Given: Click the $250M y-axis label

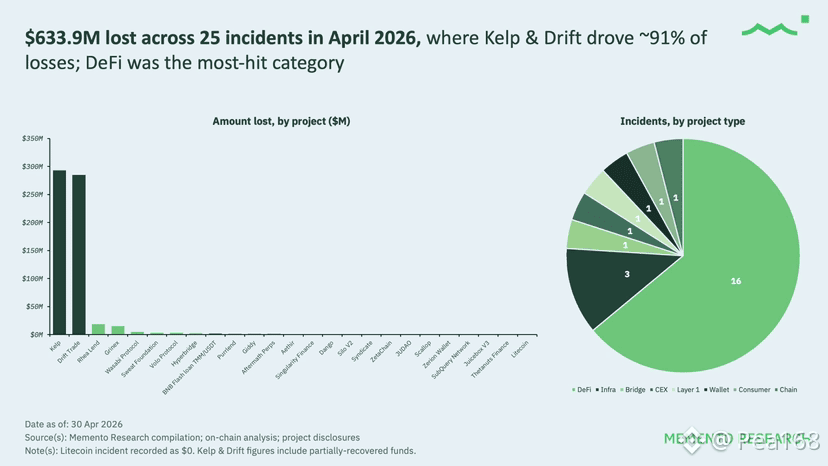Looking at the screenshot, I should [32, 194].
